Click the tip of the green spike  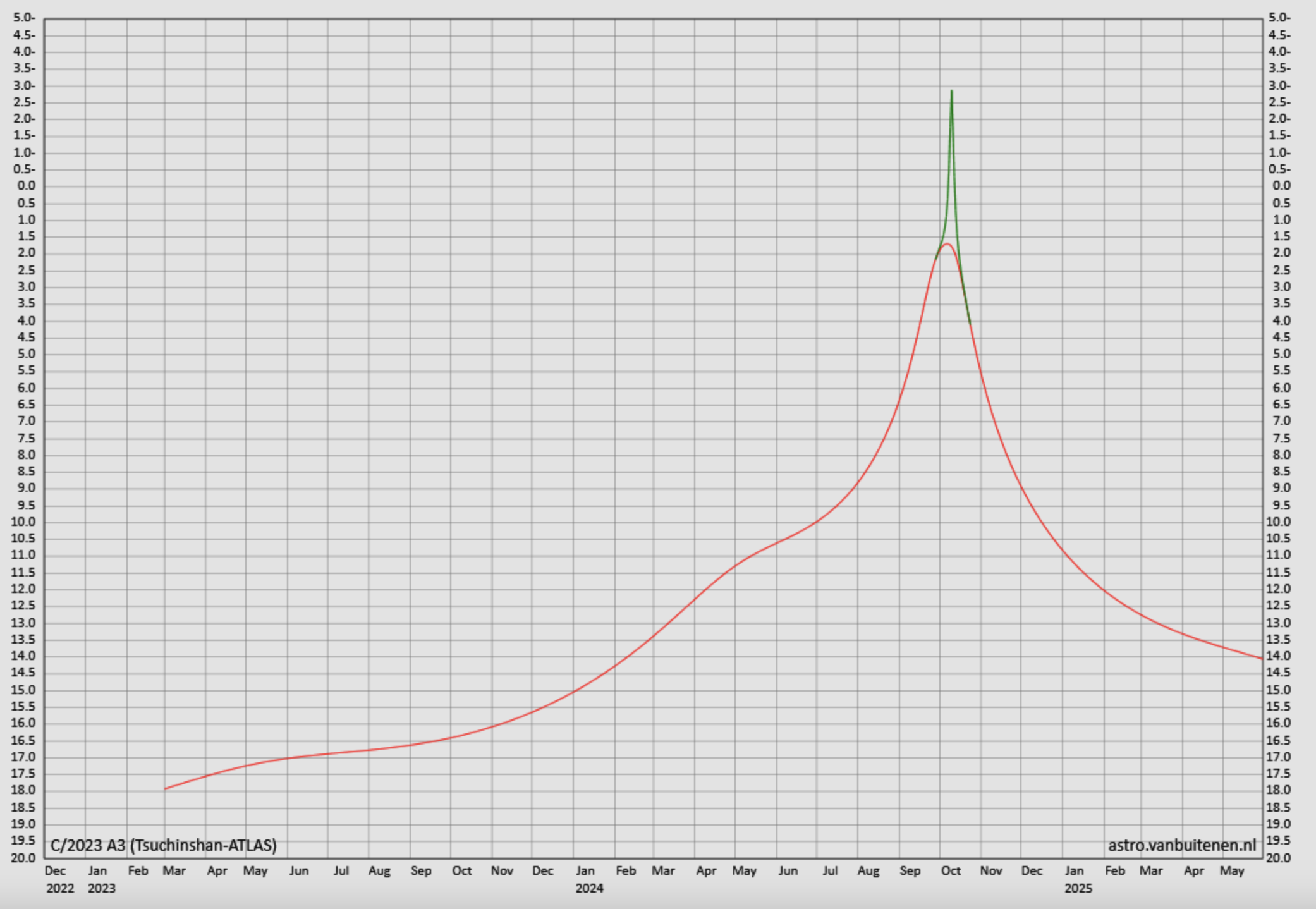coord(951,91)
